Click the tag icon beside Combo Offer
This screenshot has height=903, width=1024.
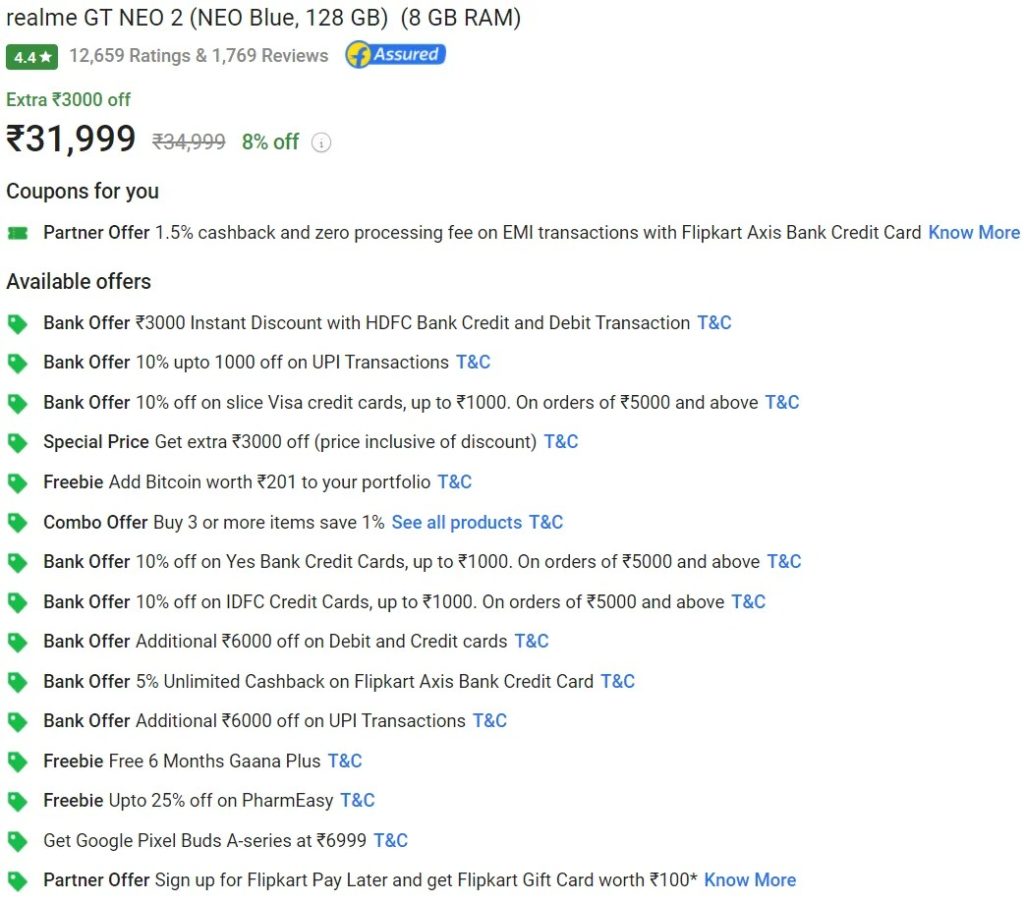[17, 522]
